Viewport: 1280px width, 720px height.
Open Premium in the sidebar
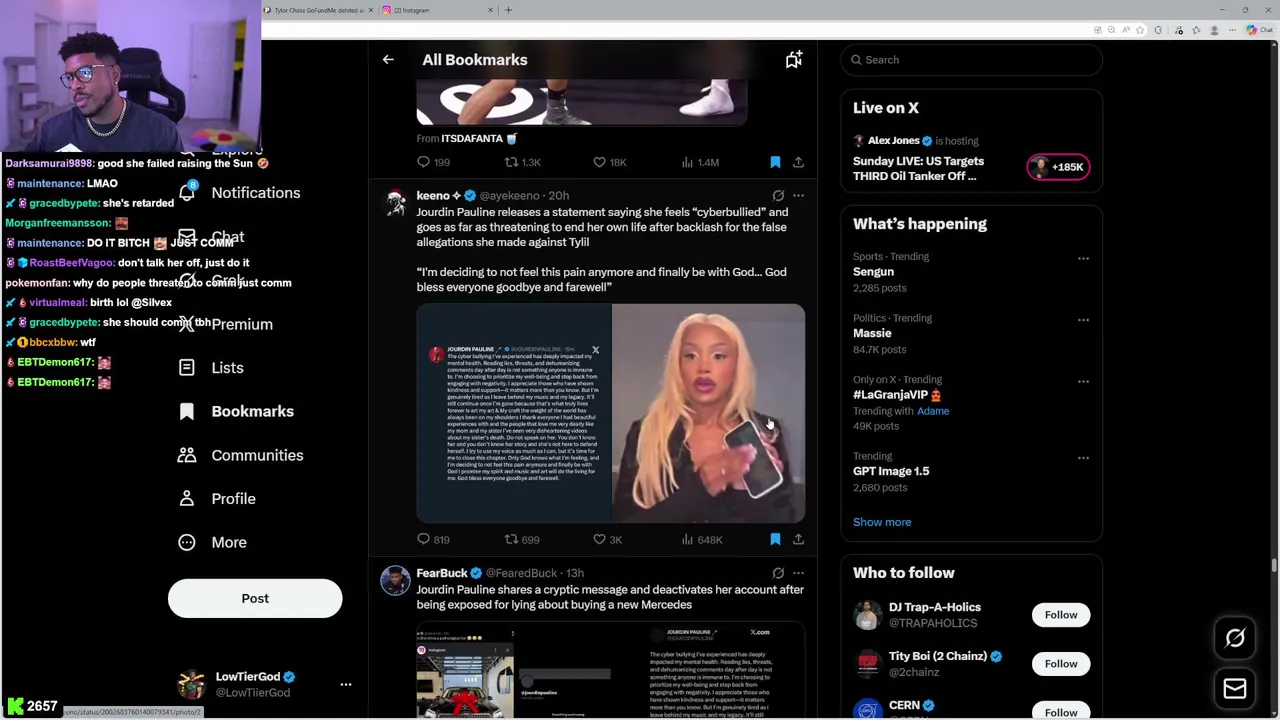[227, 324]
